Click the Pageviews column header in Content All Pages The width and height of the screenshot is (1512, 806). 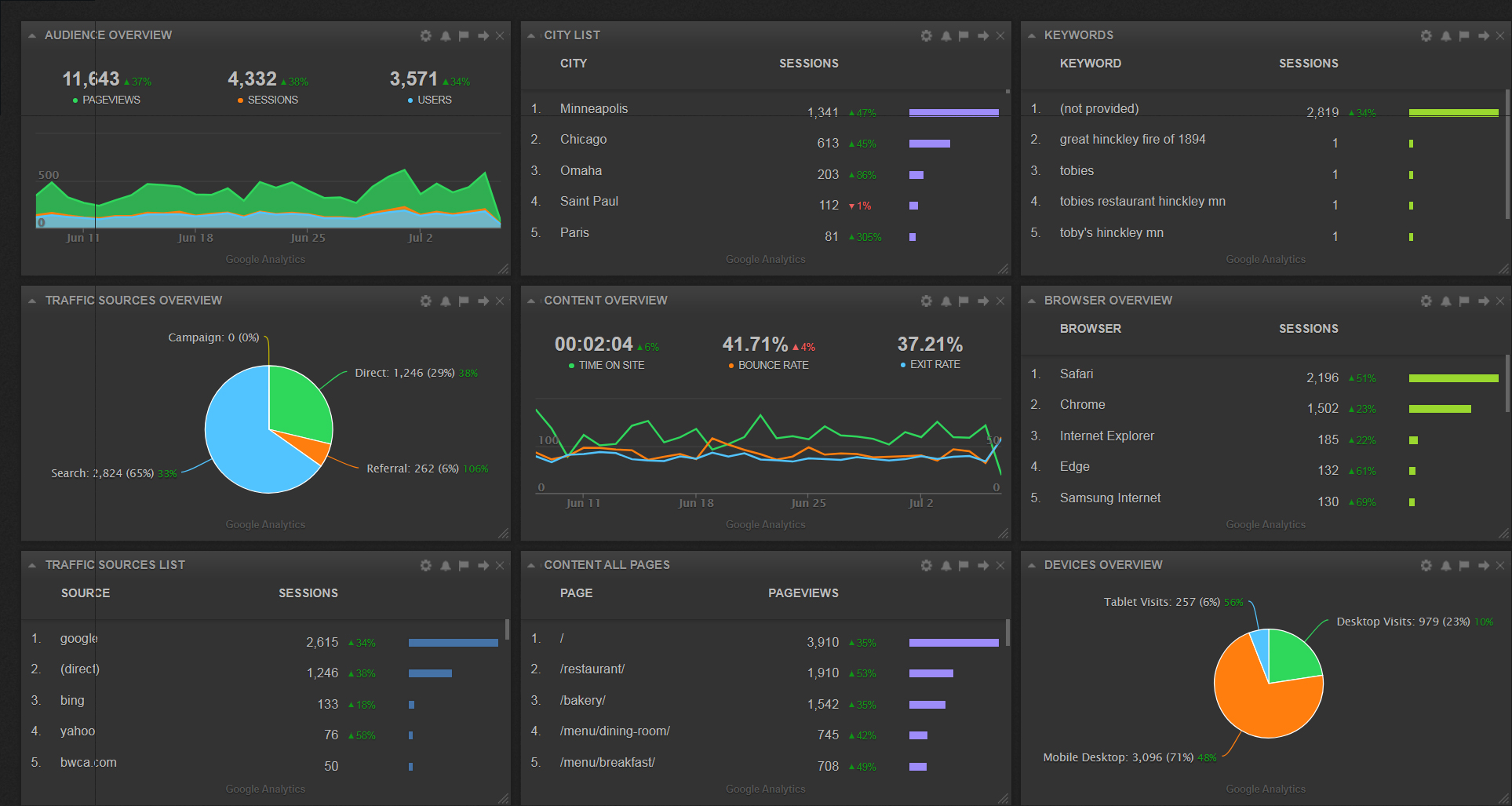coord(803,593)
